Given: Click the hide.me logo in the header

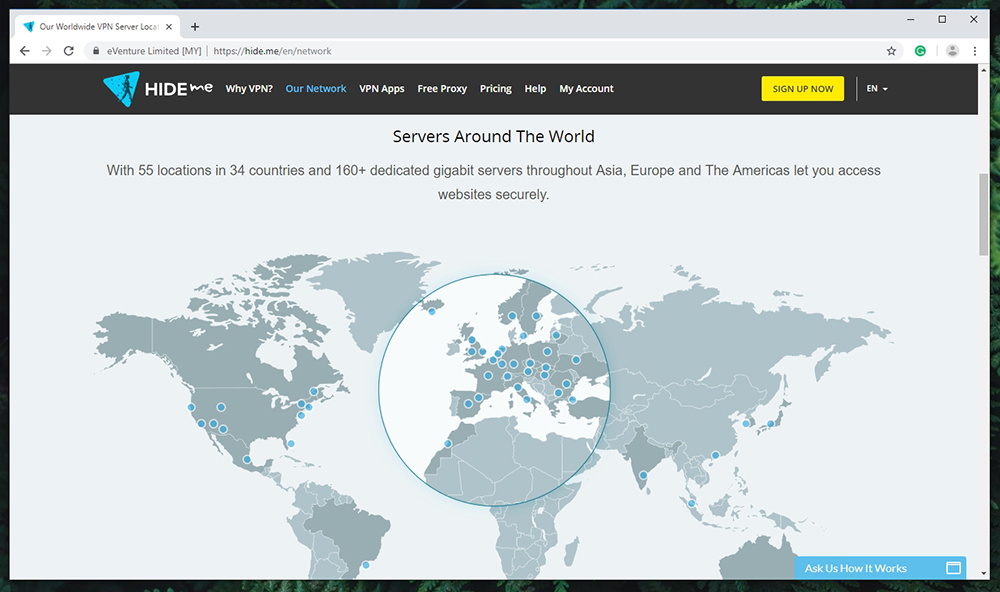Looking at the screenshot, I should point(158,89).
